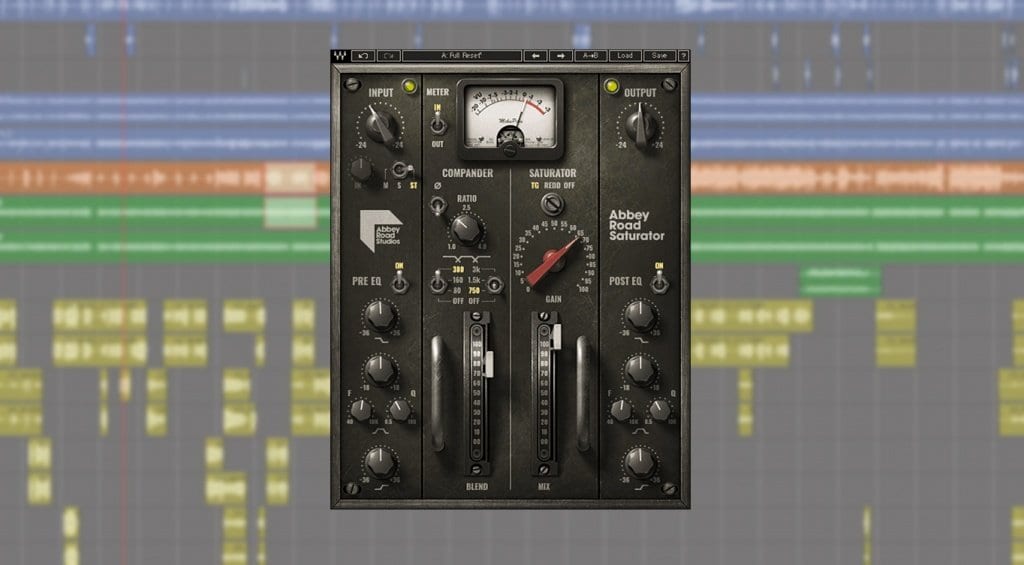The width and height of the screenshot is (1024, 565).
Task: Toggle the PRE EQ on switch
Action: coord(400,283)
